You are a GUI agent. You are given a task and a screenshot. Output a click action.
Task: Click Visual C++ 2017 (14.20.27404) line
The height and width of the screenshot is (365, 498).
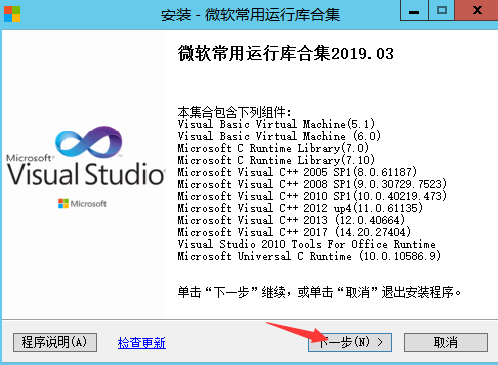click(x=294, y=232)
